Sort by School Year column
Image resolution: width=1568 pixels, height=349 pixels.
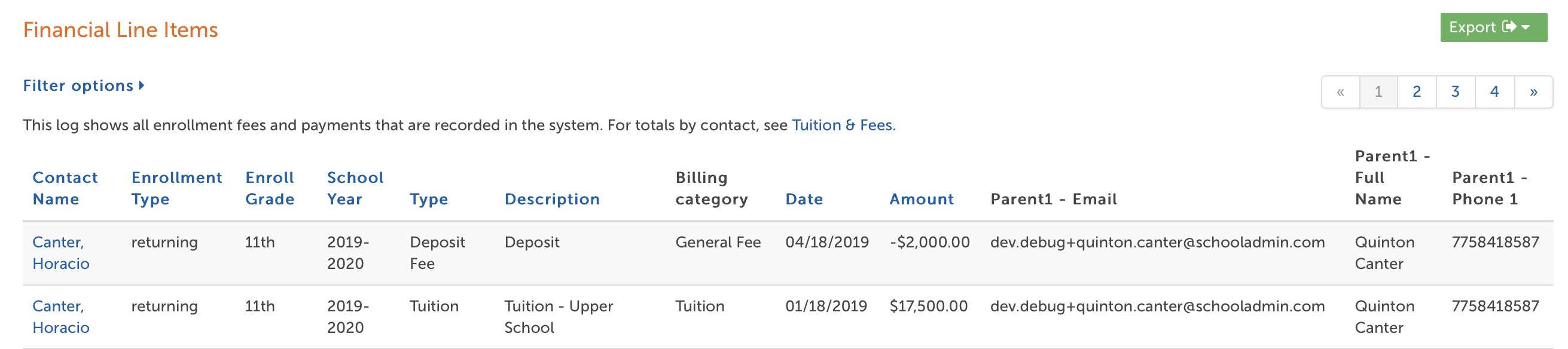coord(355,188)
